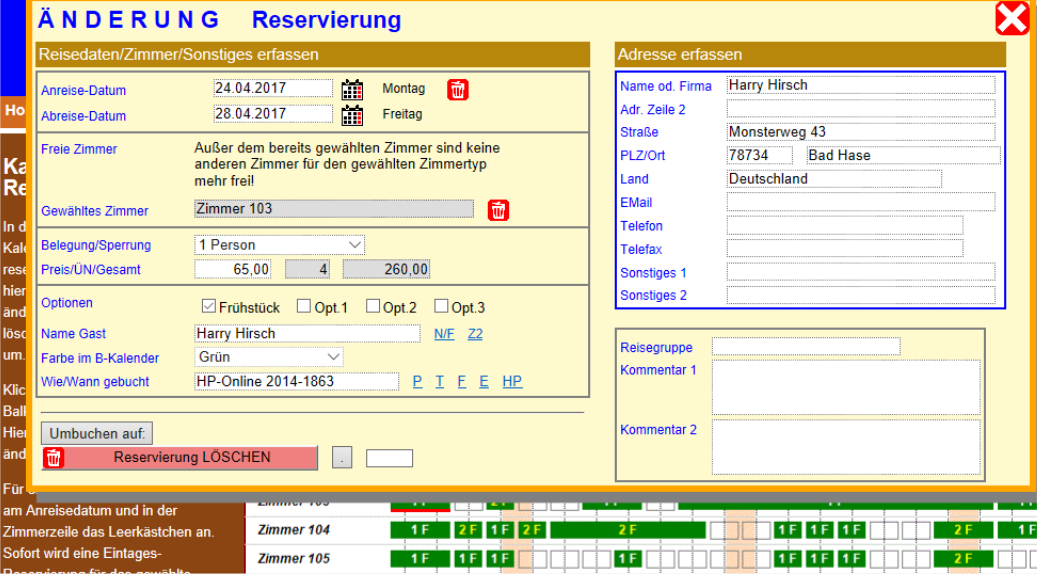Viewport: 1037px width, 574px height.
Task: Click the Straße field with Monsterweg 43
Action: coord(861,132)
